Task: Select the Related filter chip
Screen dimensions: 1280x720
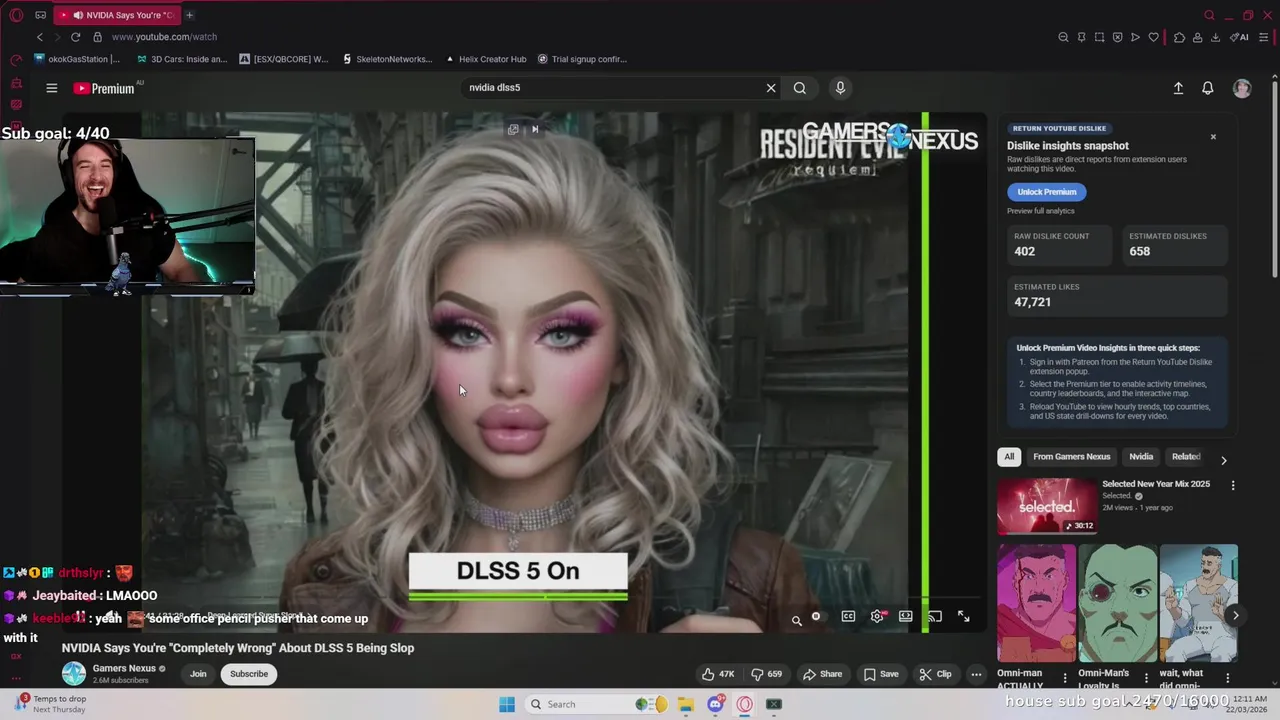Action: (x=1186, y=457)
